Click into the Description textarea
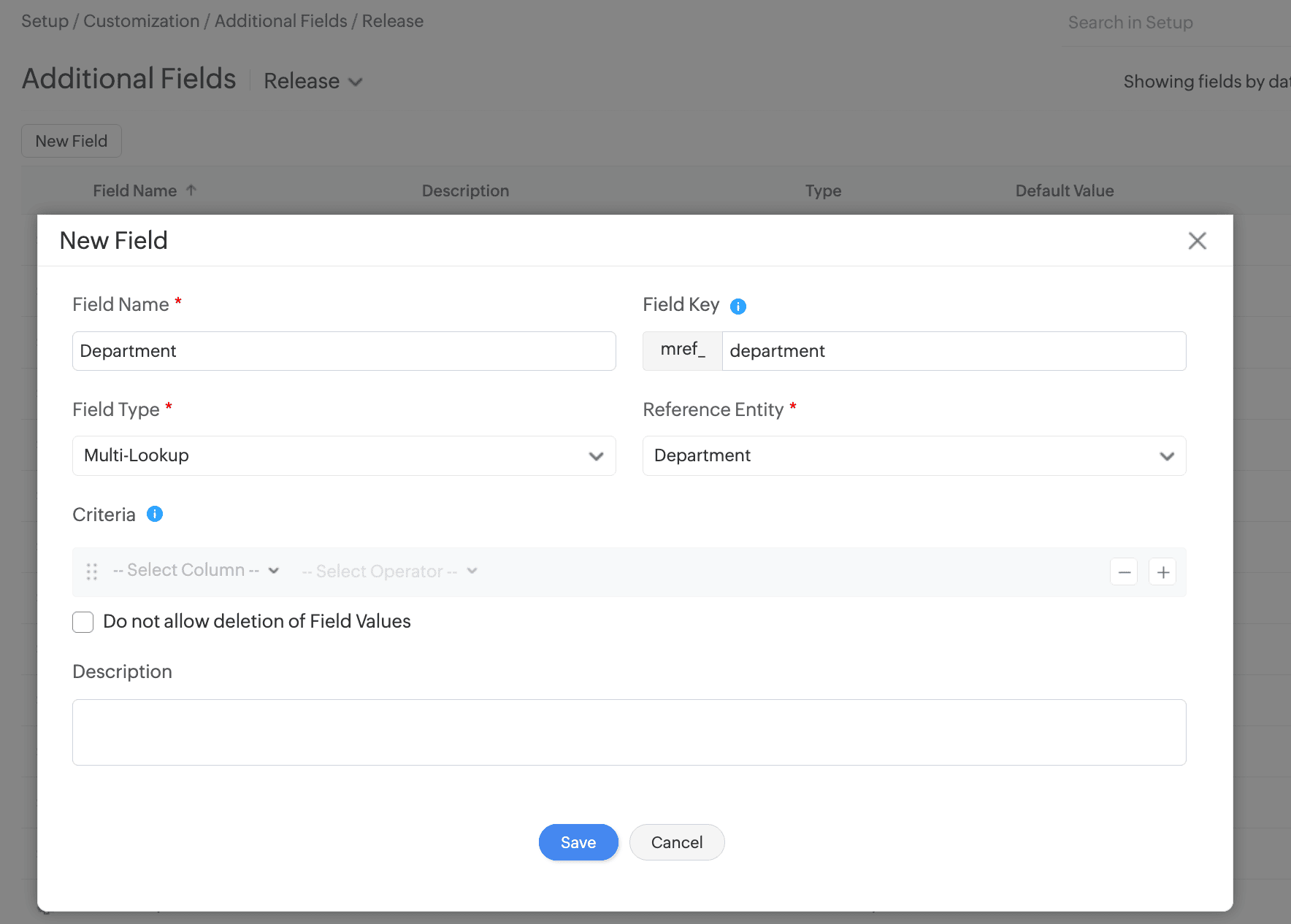Screen dimensions: 1291x924 click(x=629, y=732)
